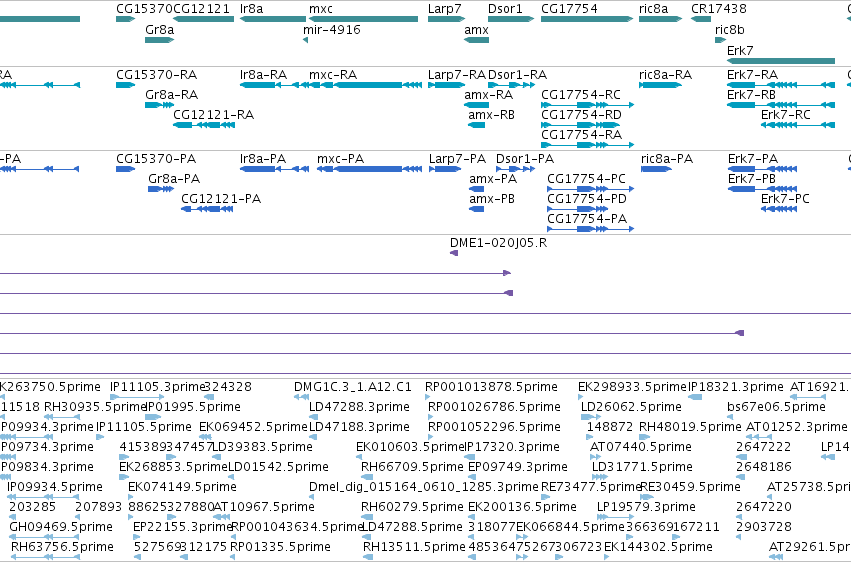
Task: Click the Erk7-RA transcript label
Action: click(x=752, y=74)
